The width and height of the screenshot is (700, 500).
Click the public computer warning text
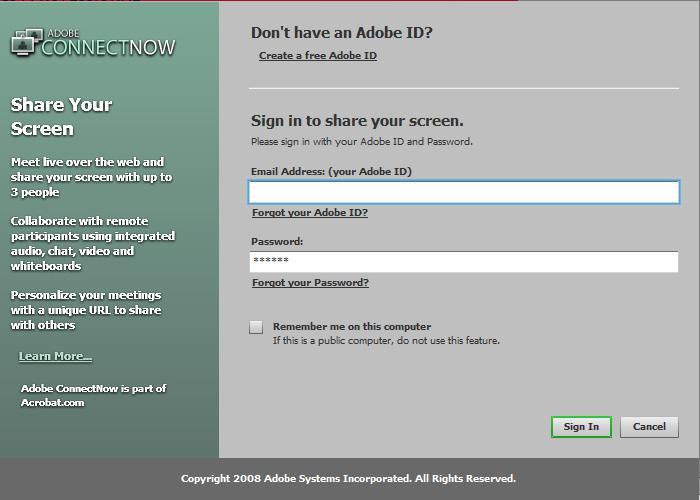coord(386,341)
